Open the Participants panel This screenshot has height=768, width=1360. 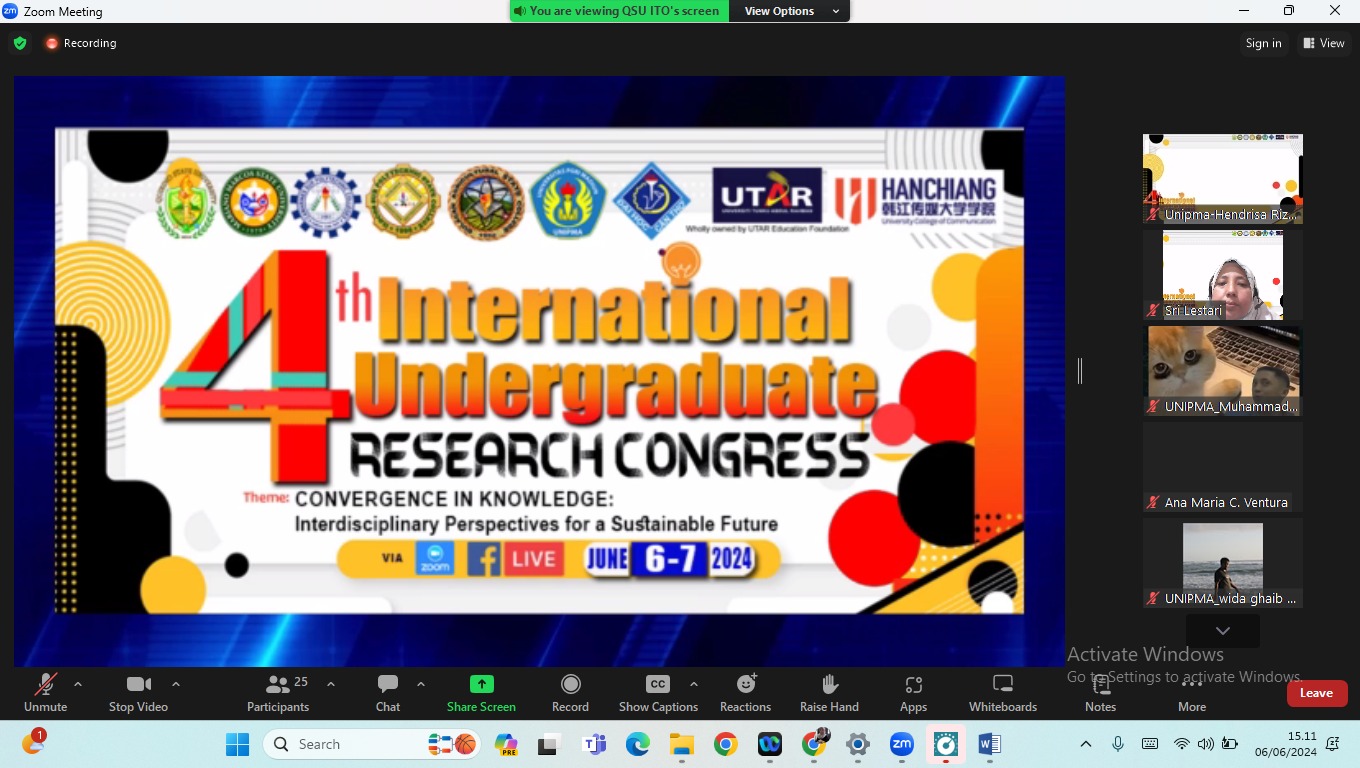click(x=278, y=693)
